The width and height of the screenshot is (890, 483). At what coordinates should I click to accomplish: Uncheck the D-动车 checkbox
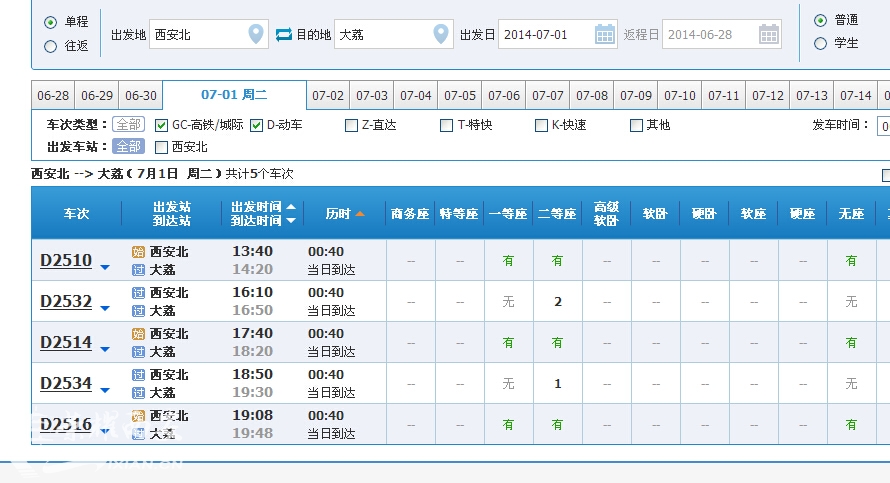tap(257, 125)
